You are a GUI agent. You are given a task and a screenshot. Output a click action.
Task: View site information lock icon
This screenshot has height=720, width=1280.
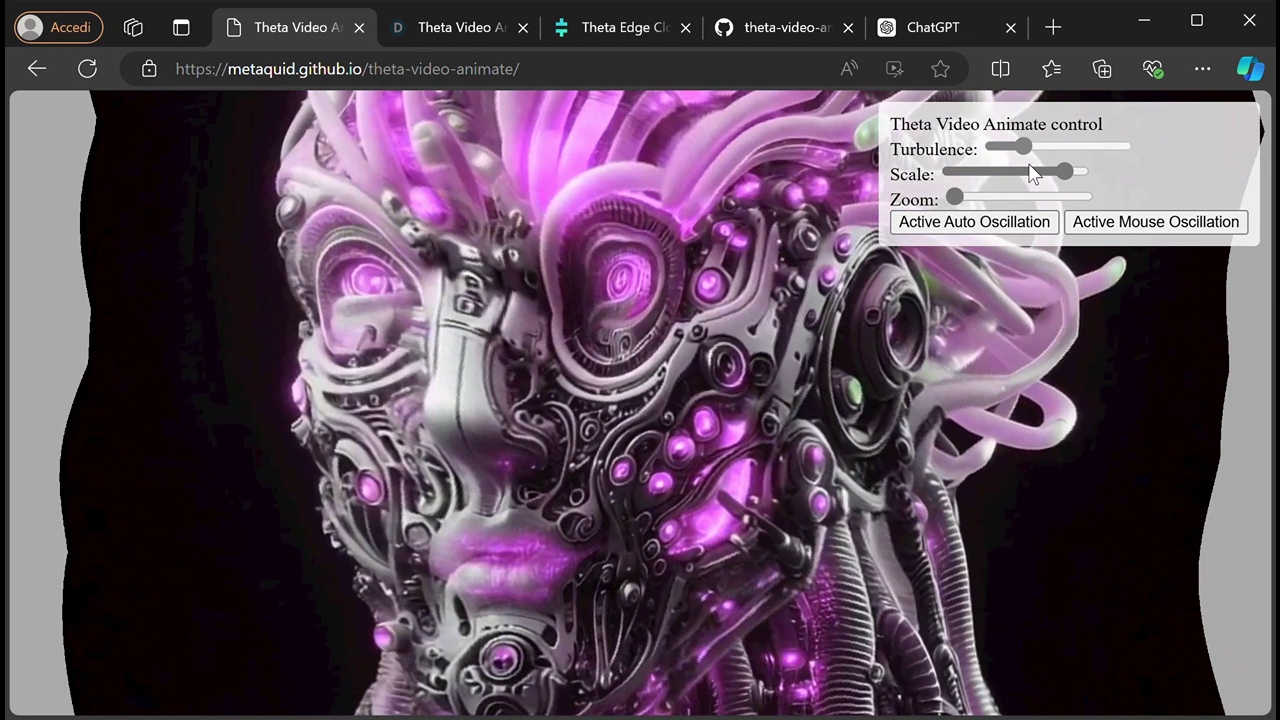149,69
